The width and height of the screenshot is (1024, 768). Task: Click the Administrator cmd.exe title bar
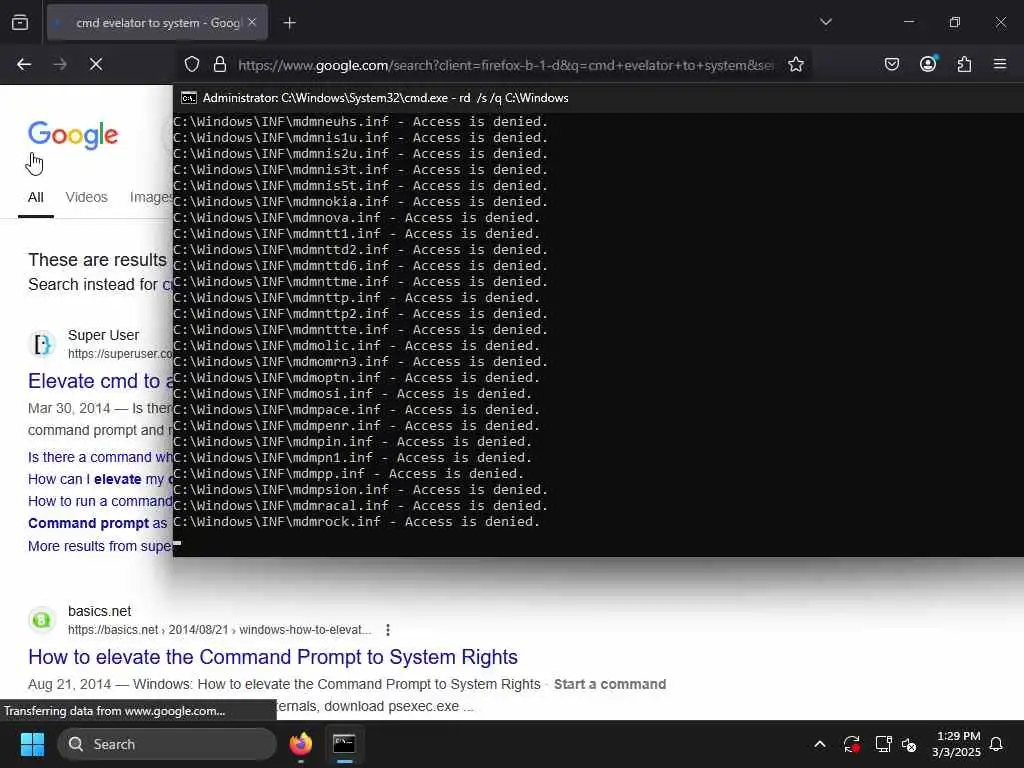(598, 98)
